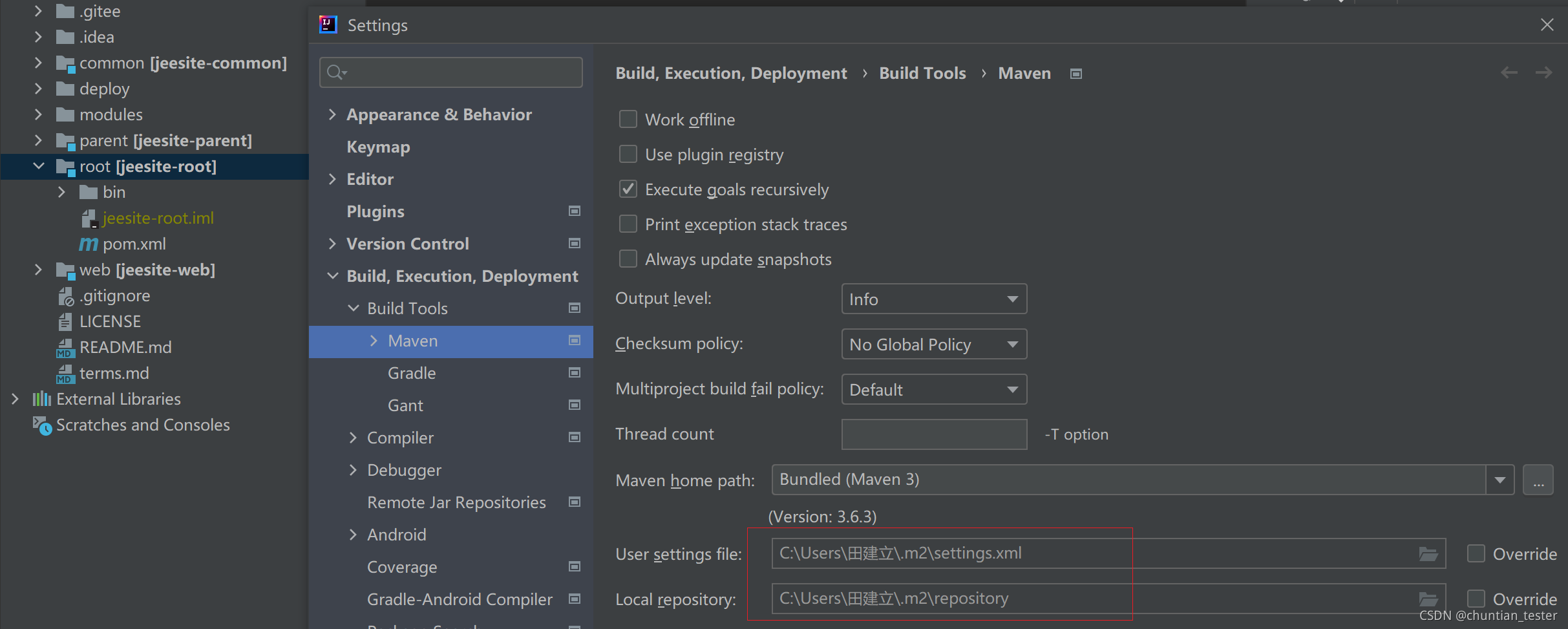Collapse Build, Execution, Deployment node
Image resolution: width=1568 pixels, height=629 pixels.
[x=332, y=276]
